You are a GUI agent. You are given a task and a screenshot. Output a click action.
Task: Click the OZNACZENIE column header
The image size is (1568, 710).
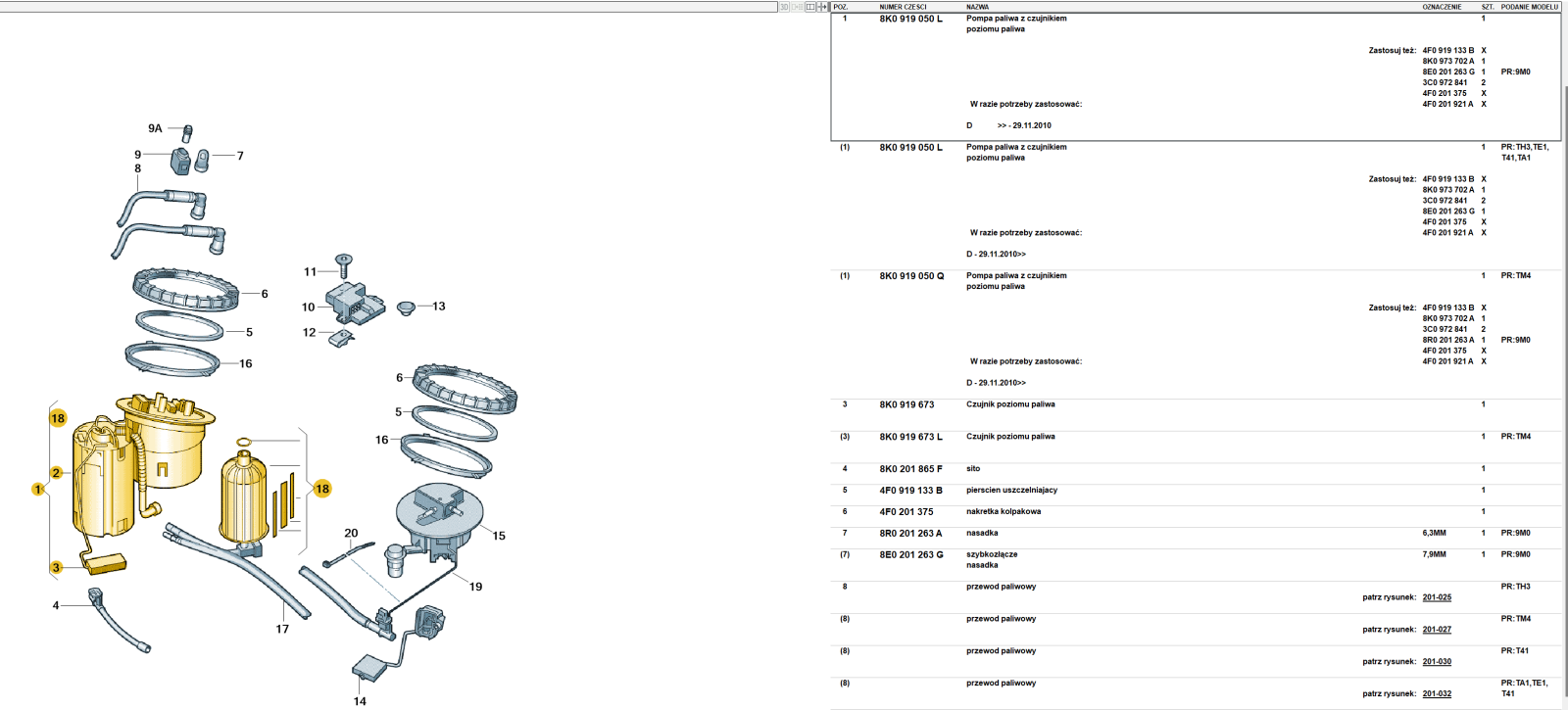pyautogui.click(x=1442, y=7)
